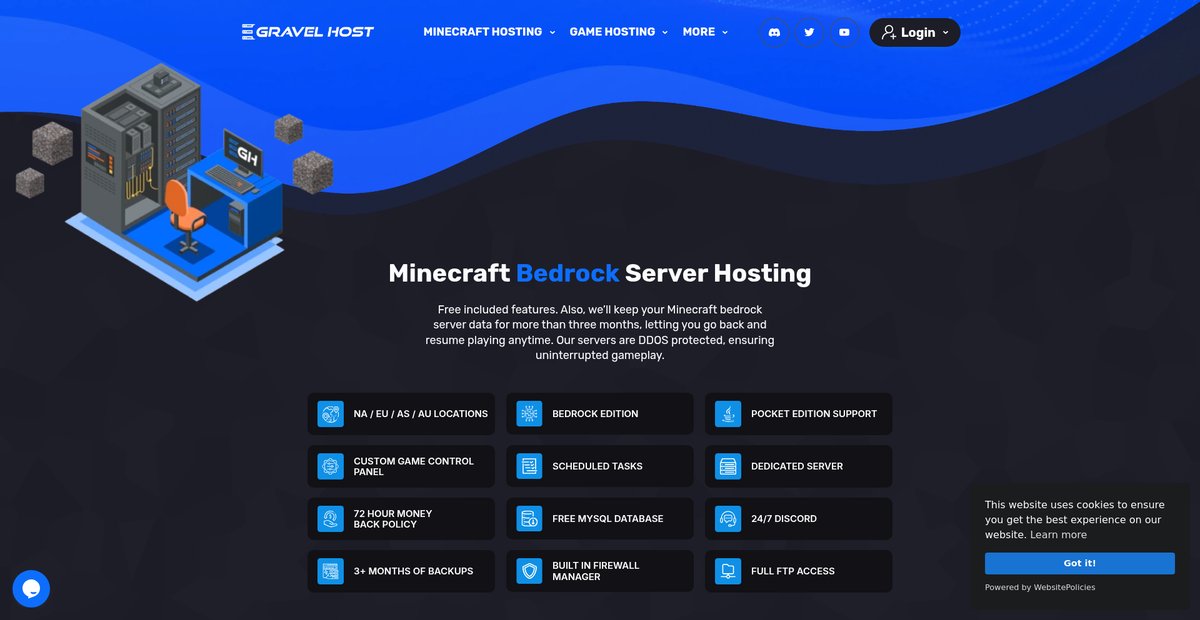Click the 'BUILT IN FIREWALL MANAGER' text

point(596,571)
